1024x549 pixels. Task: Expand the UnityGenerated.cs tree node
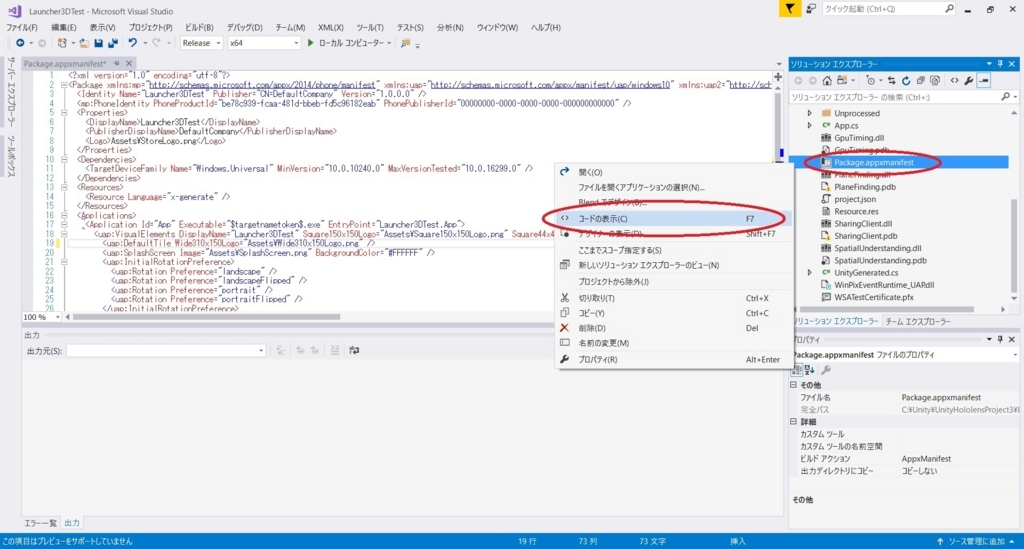click(810, 272)
